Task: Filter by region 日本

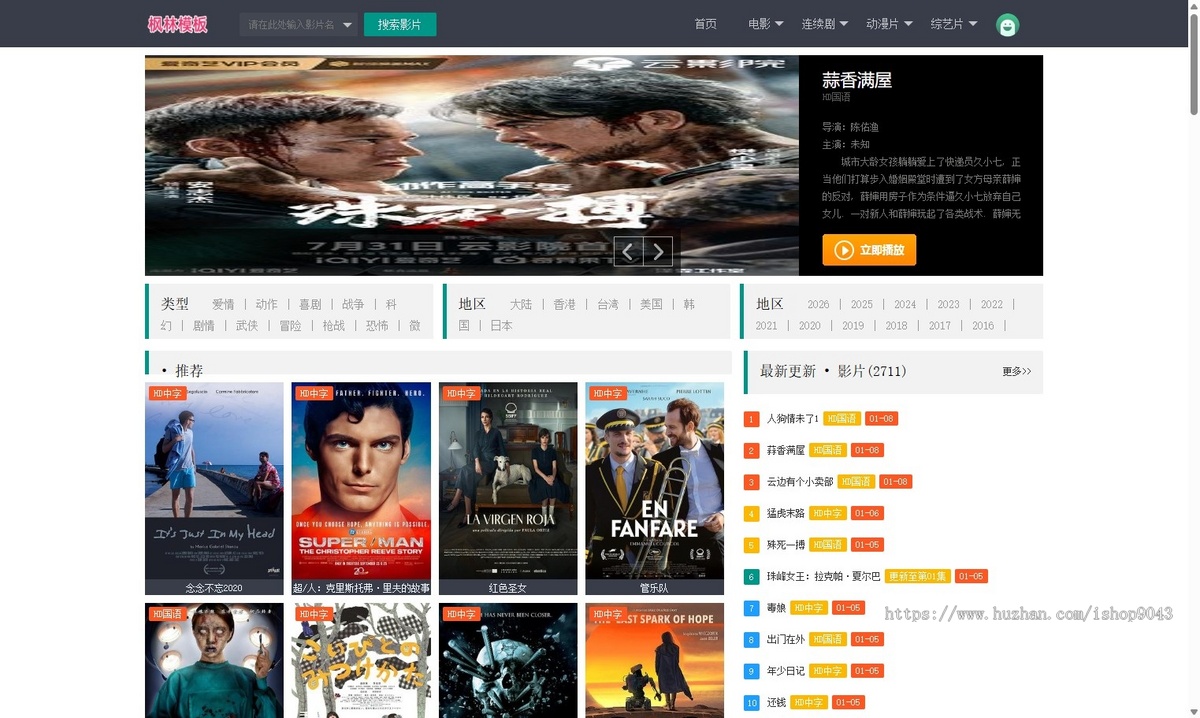Action: (x=501, y=326)
